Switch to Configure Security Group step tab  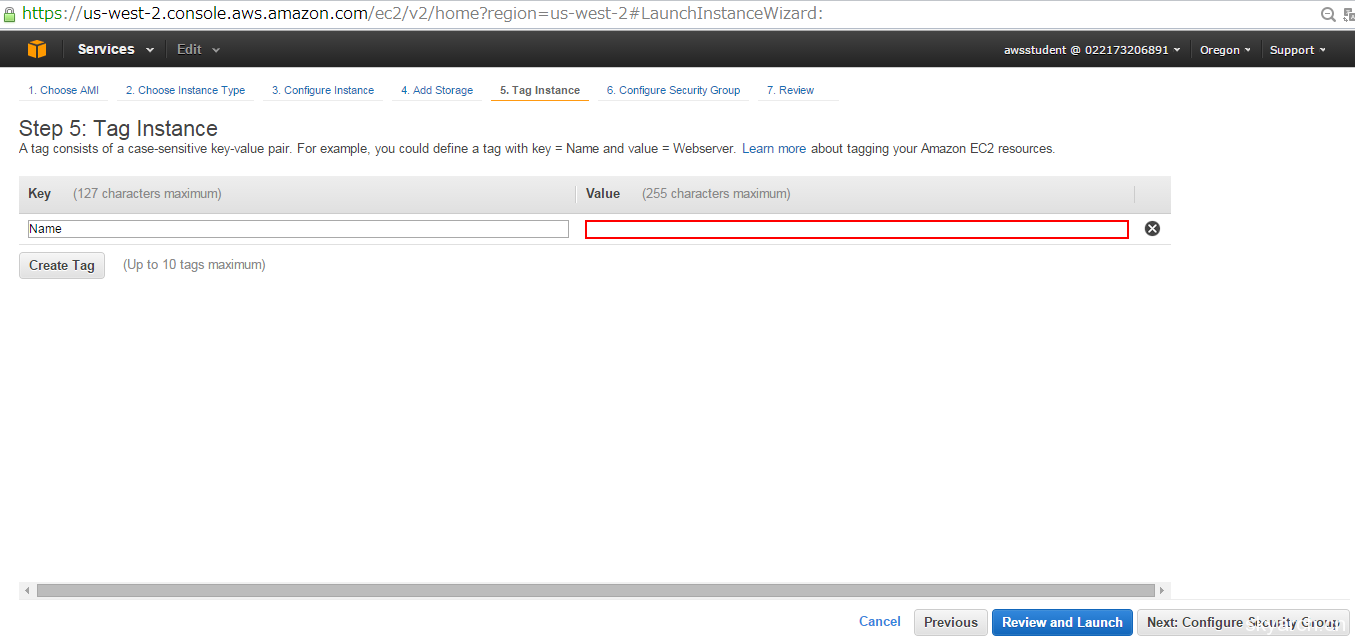pos(673,90)
